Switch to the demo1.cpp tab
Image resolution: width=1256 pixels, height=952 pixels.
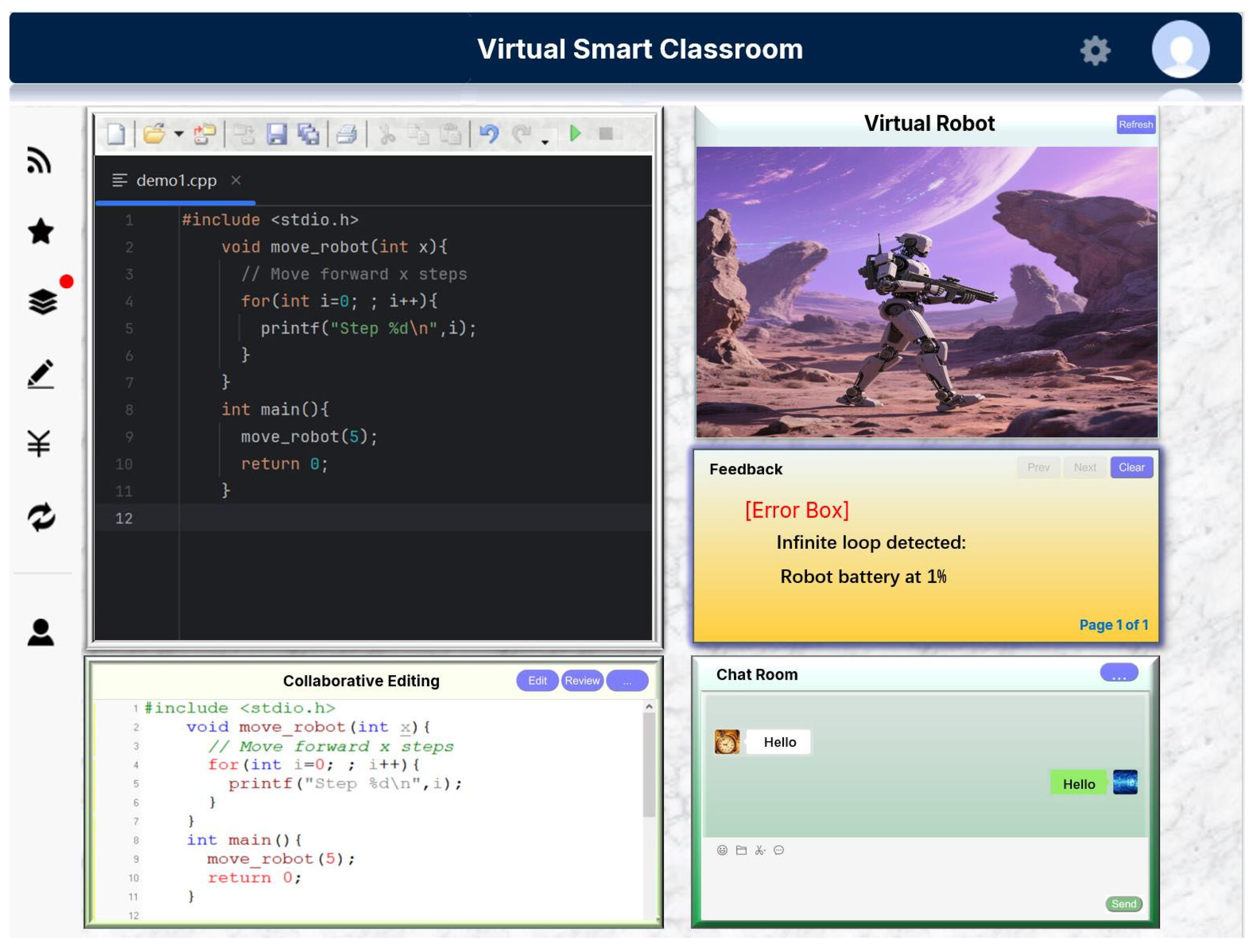176,180
